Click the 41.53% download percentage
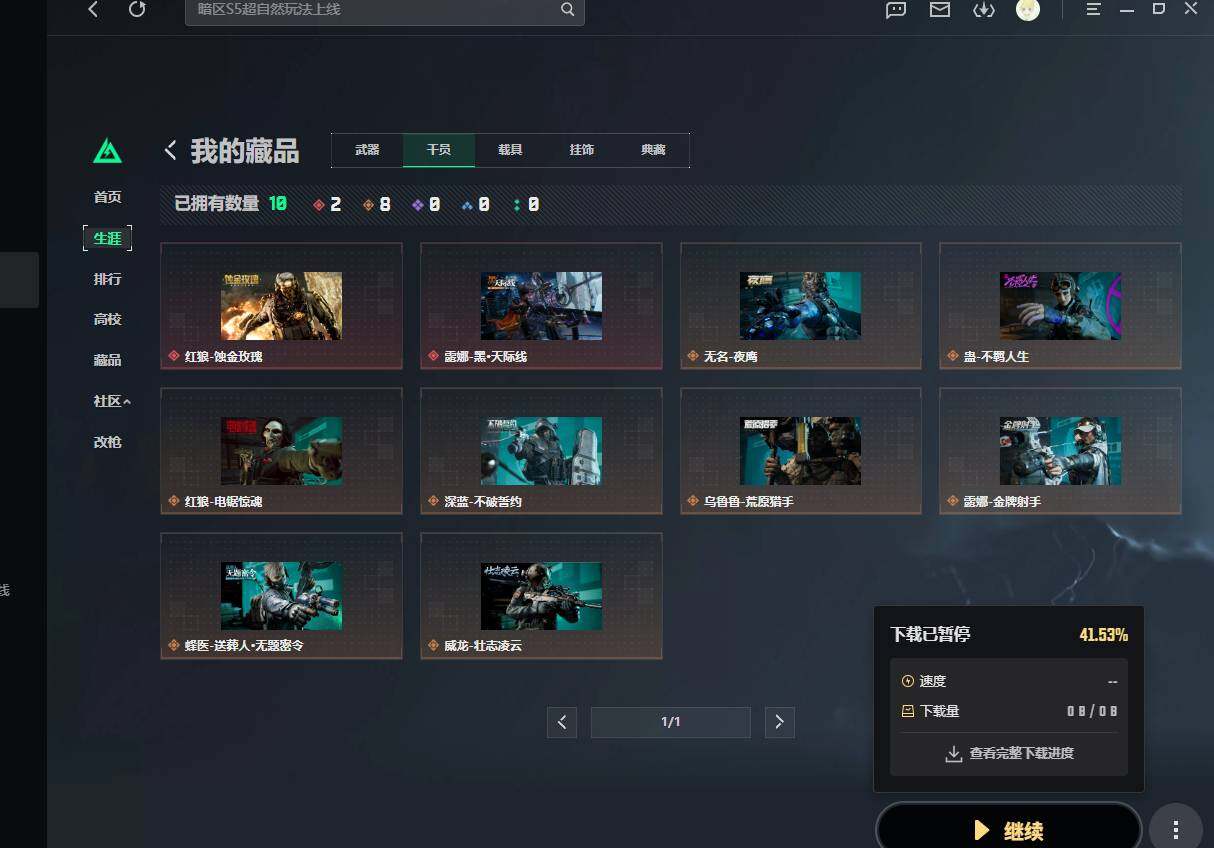Image resolution: width=1214 pixels, height=848 pixels. tap(1103, 635)
